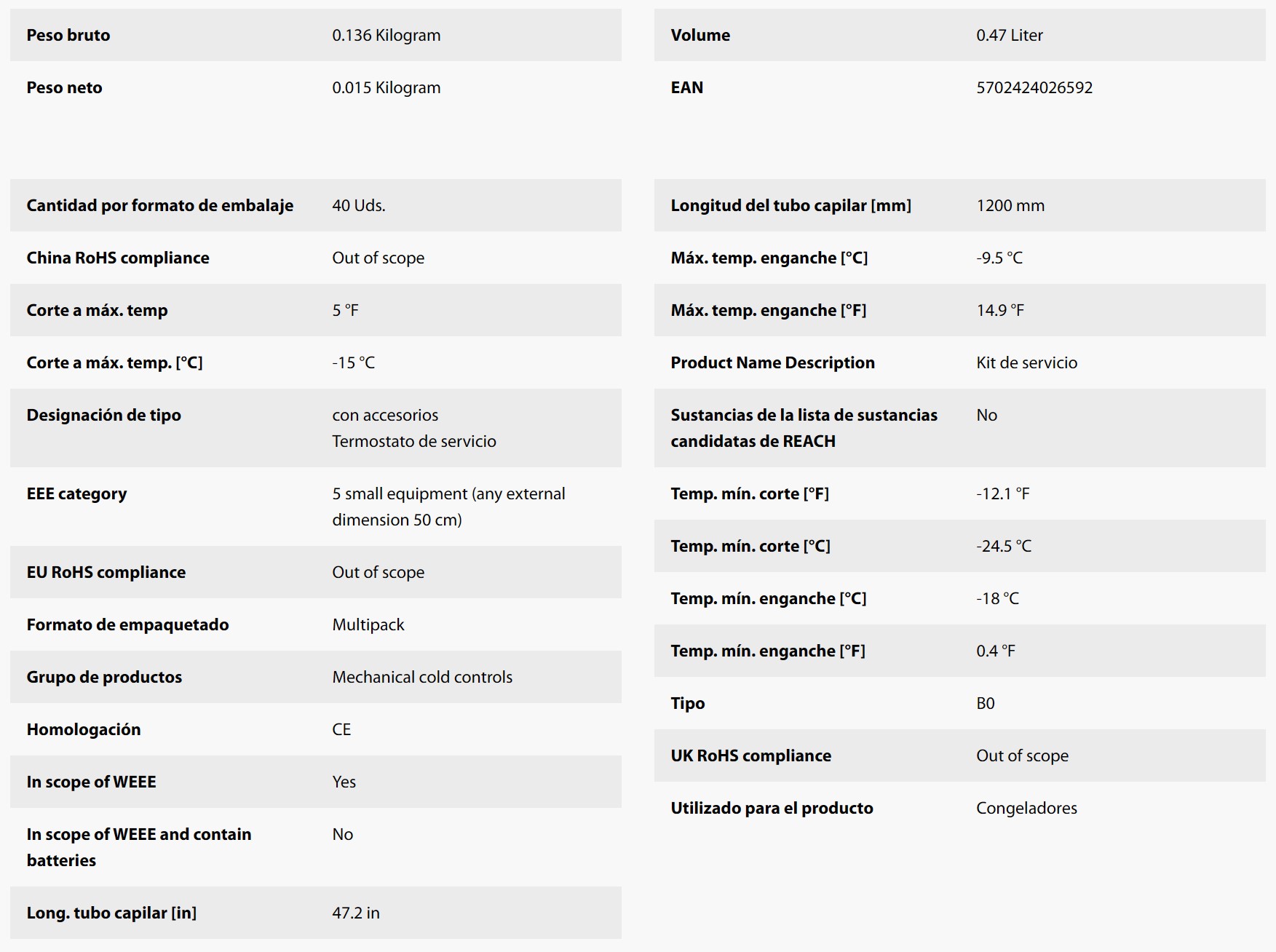Select the Peso neto row label
1276x952 pixels.
tap(64, 87)
